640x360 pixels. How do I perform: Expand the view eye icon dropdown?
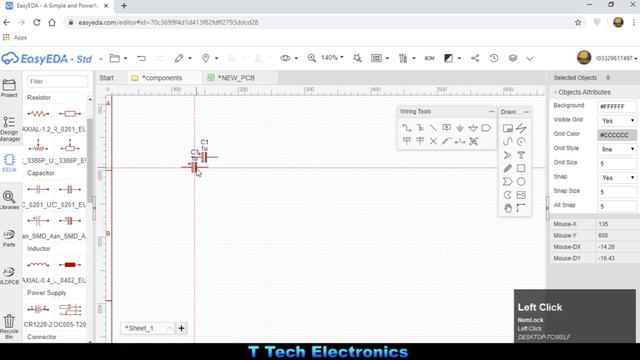point(296,59)
